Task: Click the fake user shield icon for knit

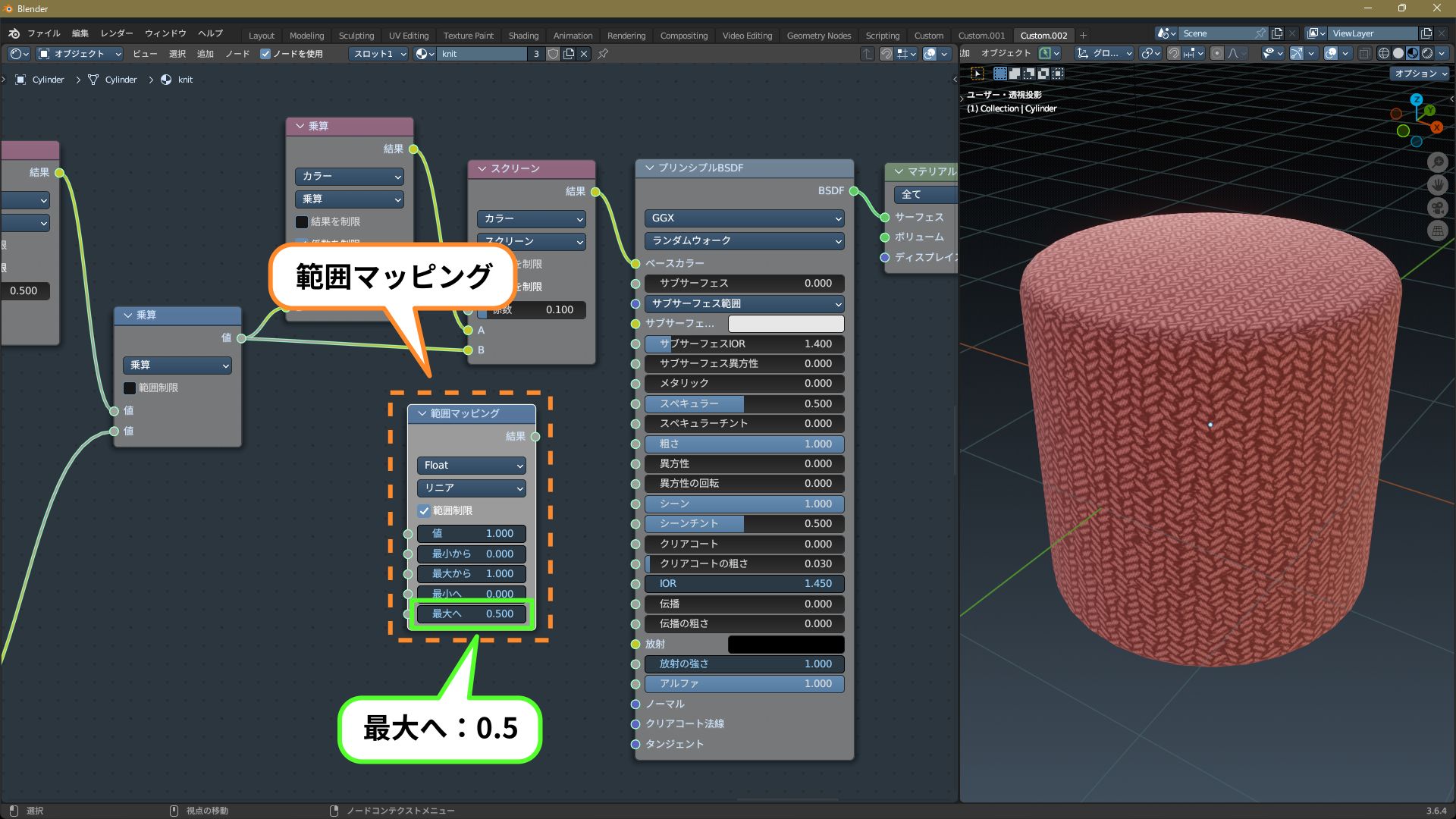Action: pos(554,54)
